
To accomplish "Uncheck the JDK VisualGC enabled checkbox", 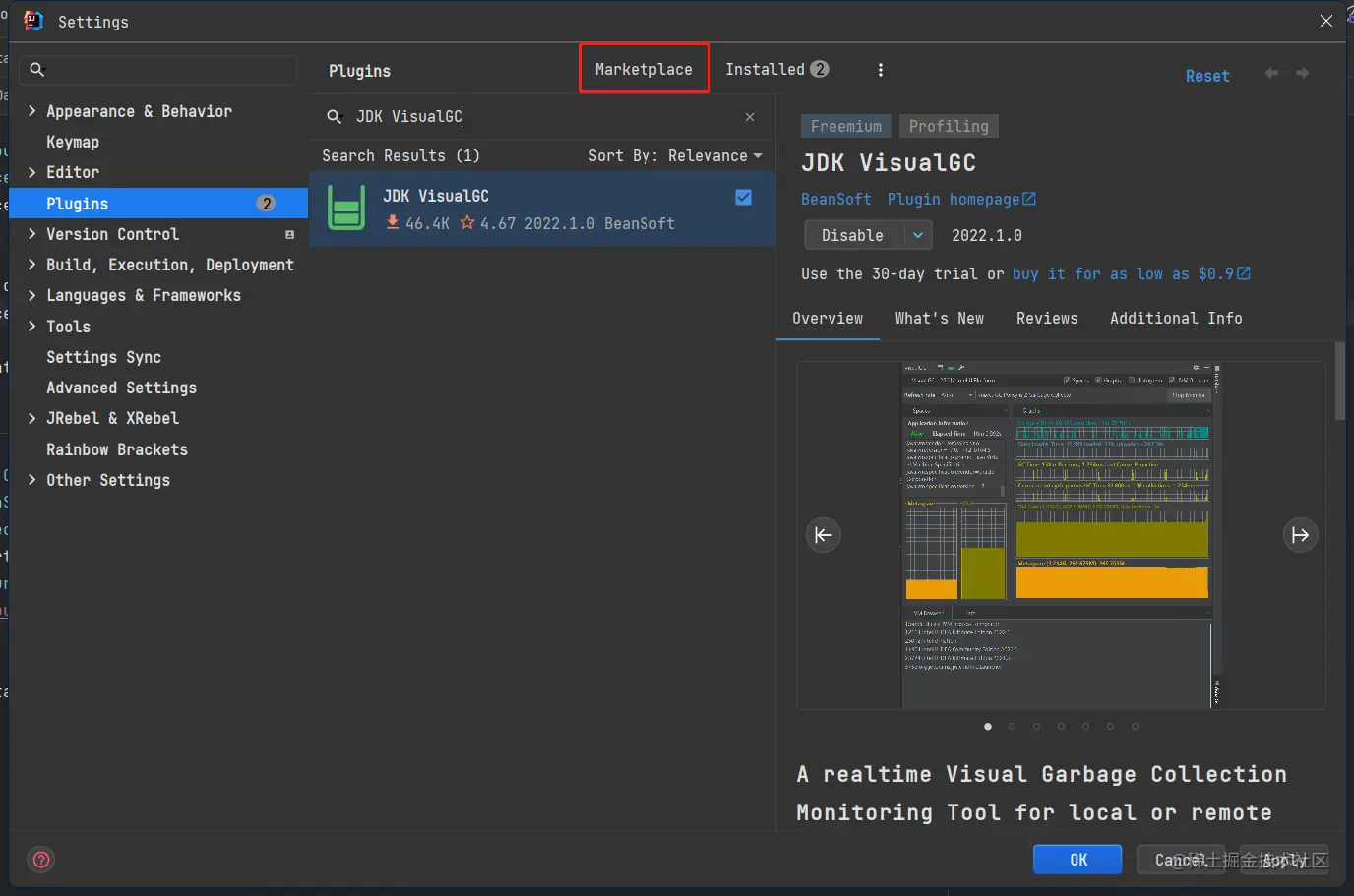I will (x=744, y=198).
